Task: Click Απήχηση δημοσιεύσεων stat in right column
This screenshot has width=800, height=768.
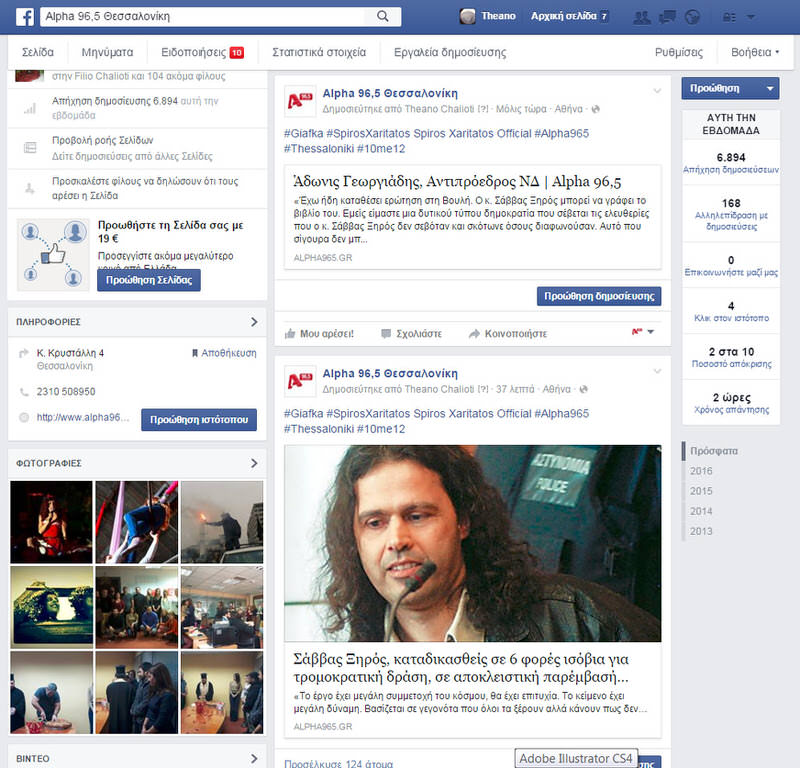Action: [x=731, y=170]
